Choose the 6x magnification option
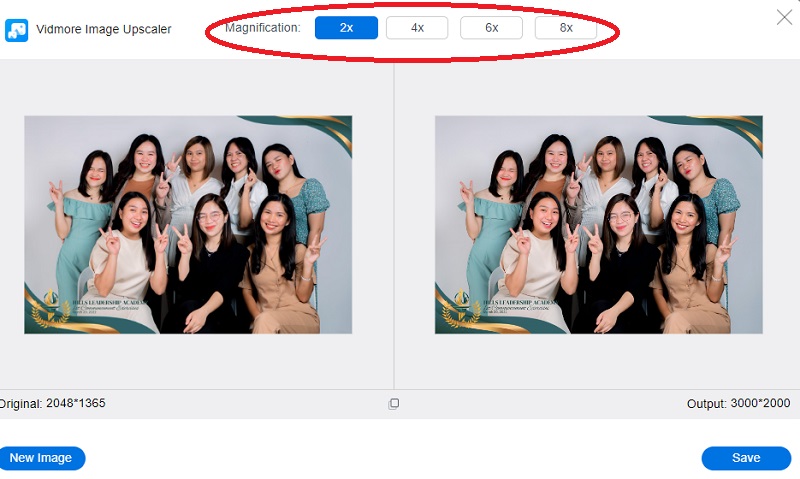The image size is (800, 479). click(491, 28)
